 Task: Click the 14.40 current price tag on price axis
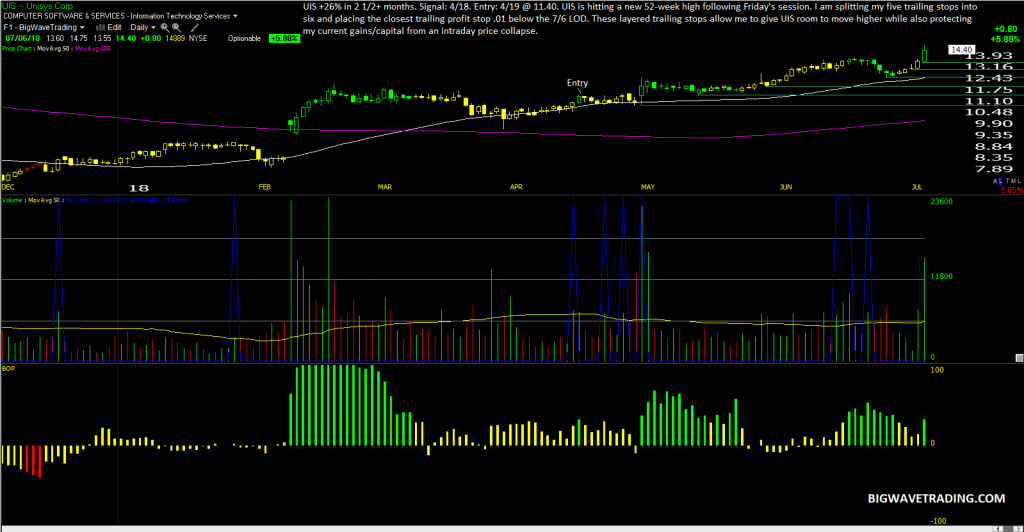pyautogui.click(x=962, y=50)
